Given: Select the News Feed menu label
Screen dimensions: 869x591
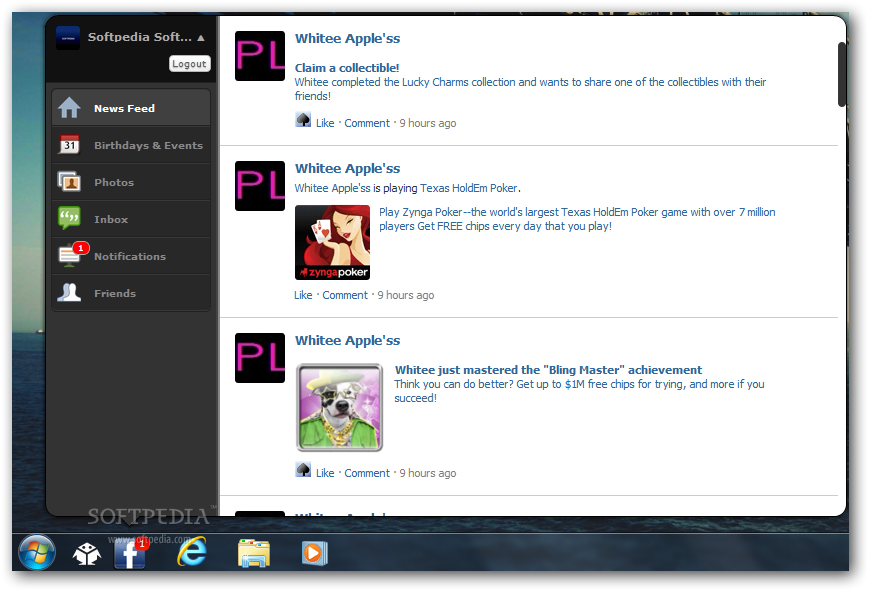Looking at the screenshot, I should point(124,109).
